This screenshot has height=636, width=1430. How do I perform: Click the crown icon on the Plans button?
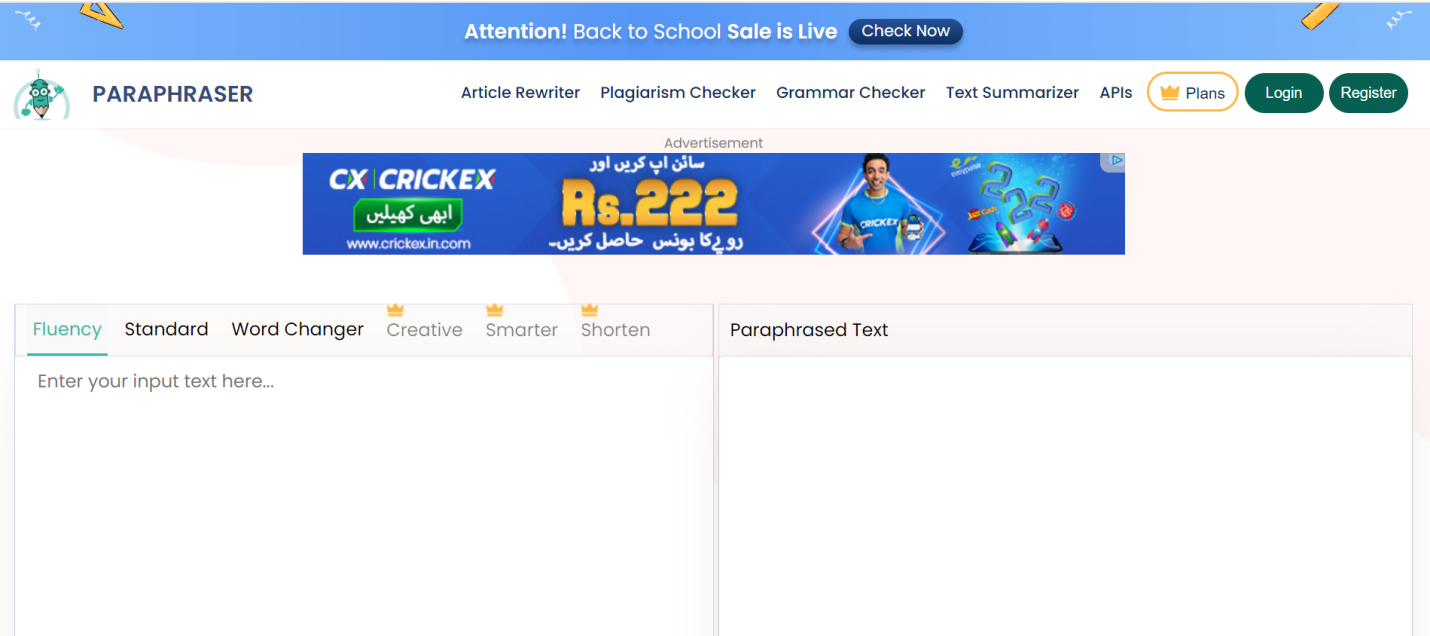(x=1169, y=93)
